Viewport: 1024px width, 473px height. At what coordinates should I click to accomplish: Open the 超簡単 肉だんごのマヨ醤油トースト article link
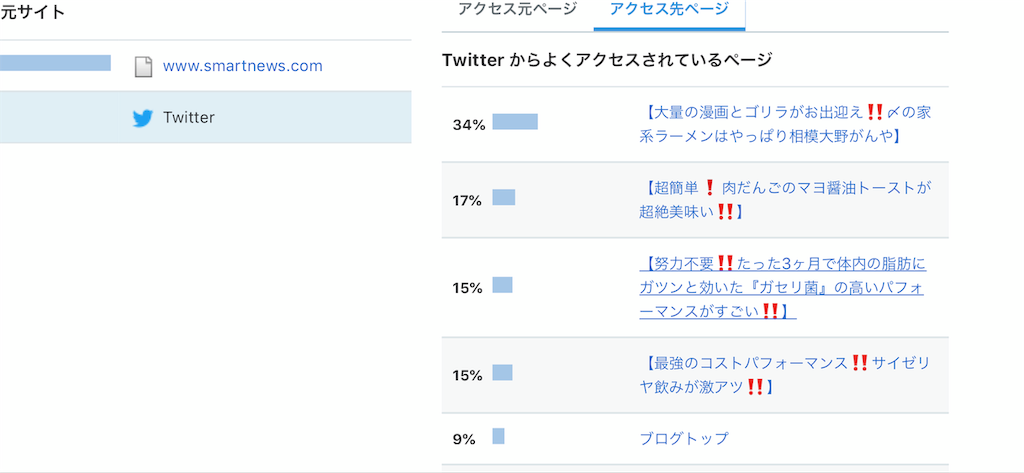coord(785,200)
